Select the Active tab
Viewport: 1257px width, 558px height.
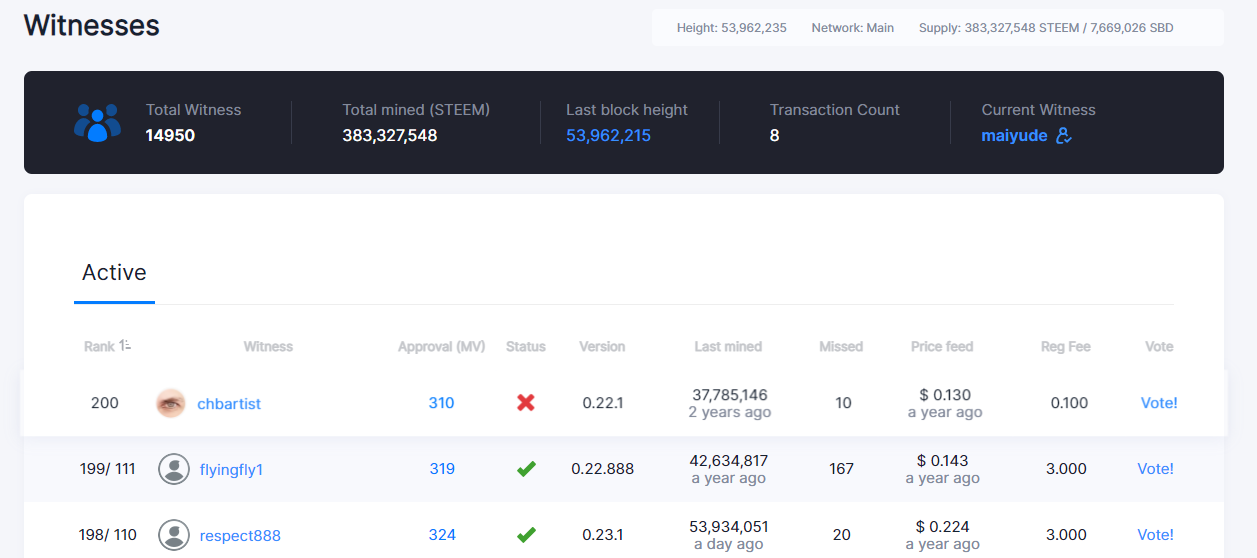pyautogui.click(x=114, y=273)
